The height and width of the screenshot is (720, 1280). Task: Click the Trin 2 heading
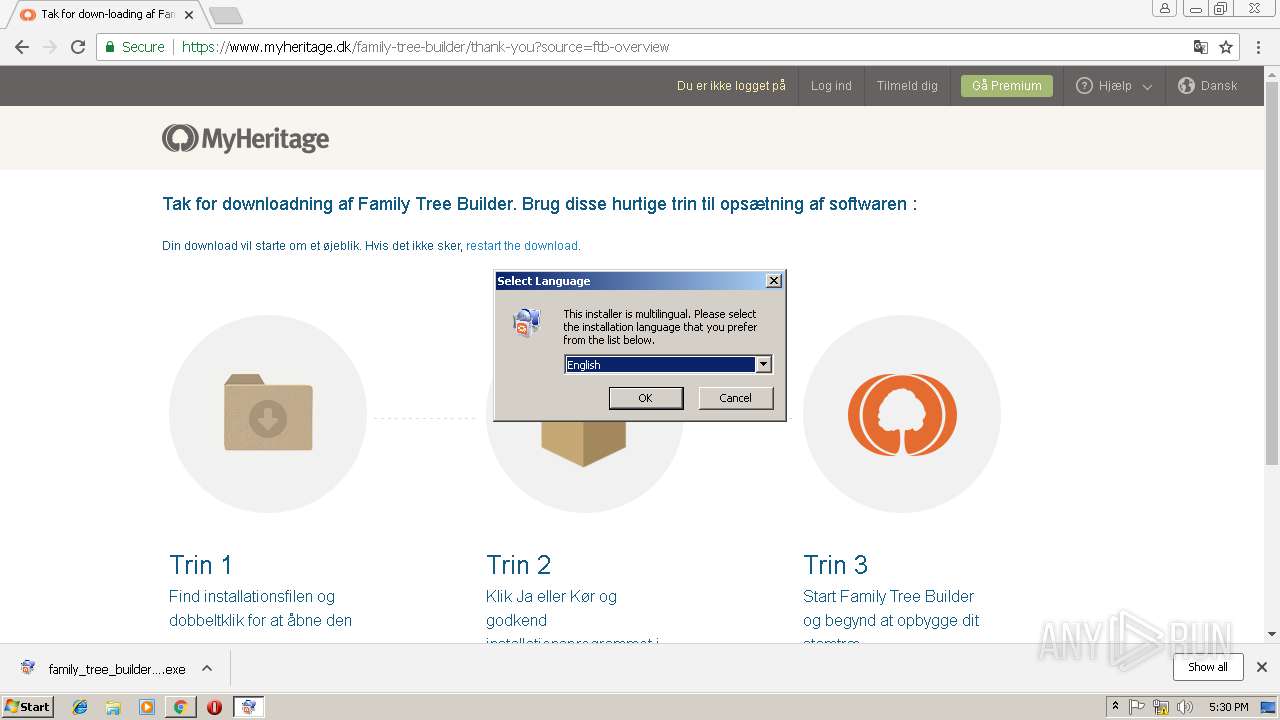[x=518, y=565]
